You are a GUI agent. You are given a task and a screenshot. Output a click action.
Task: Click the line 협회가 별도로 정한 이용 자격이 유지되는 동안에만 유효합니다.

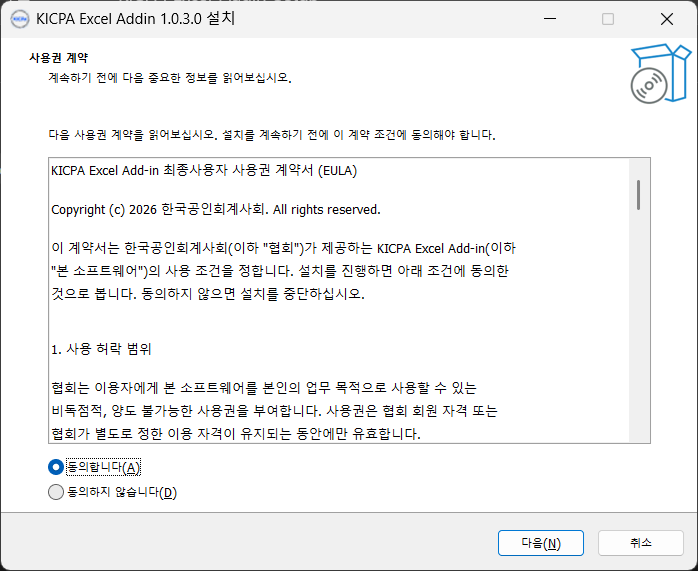(x=236, y=433)
